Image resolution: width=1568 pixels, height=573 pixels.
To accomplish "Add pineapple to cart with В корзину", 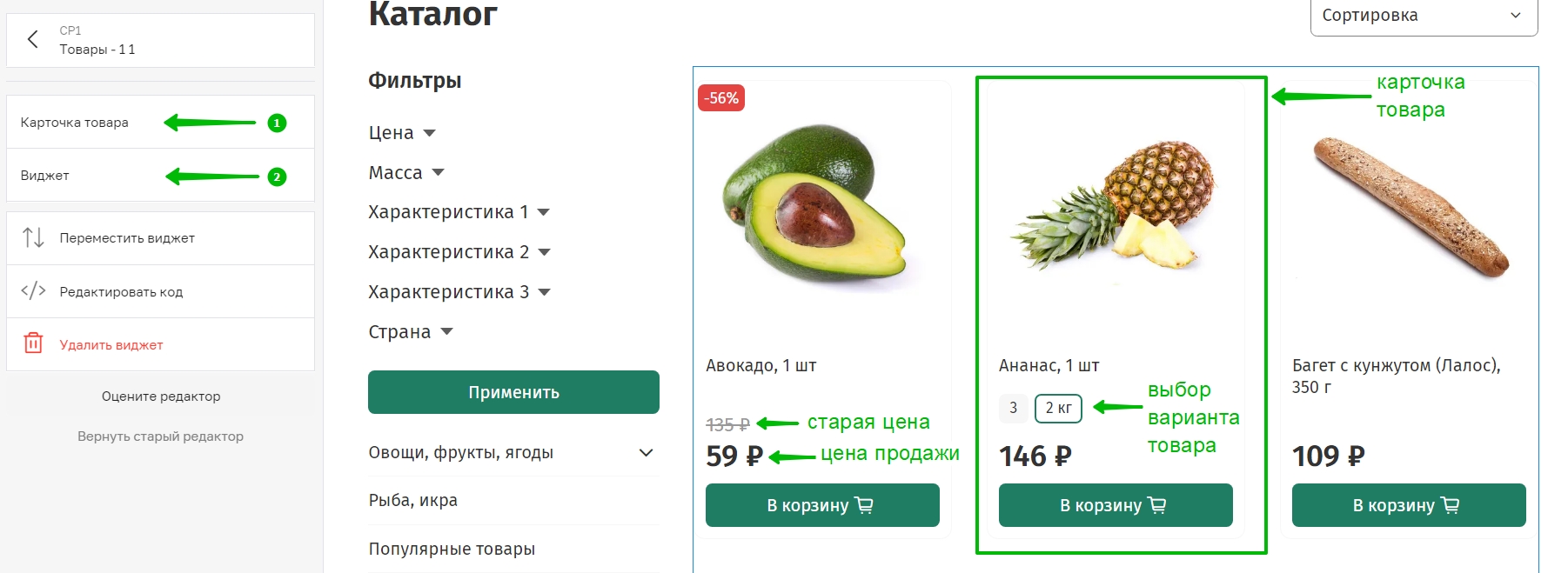I will (x=1115, y=505).
